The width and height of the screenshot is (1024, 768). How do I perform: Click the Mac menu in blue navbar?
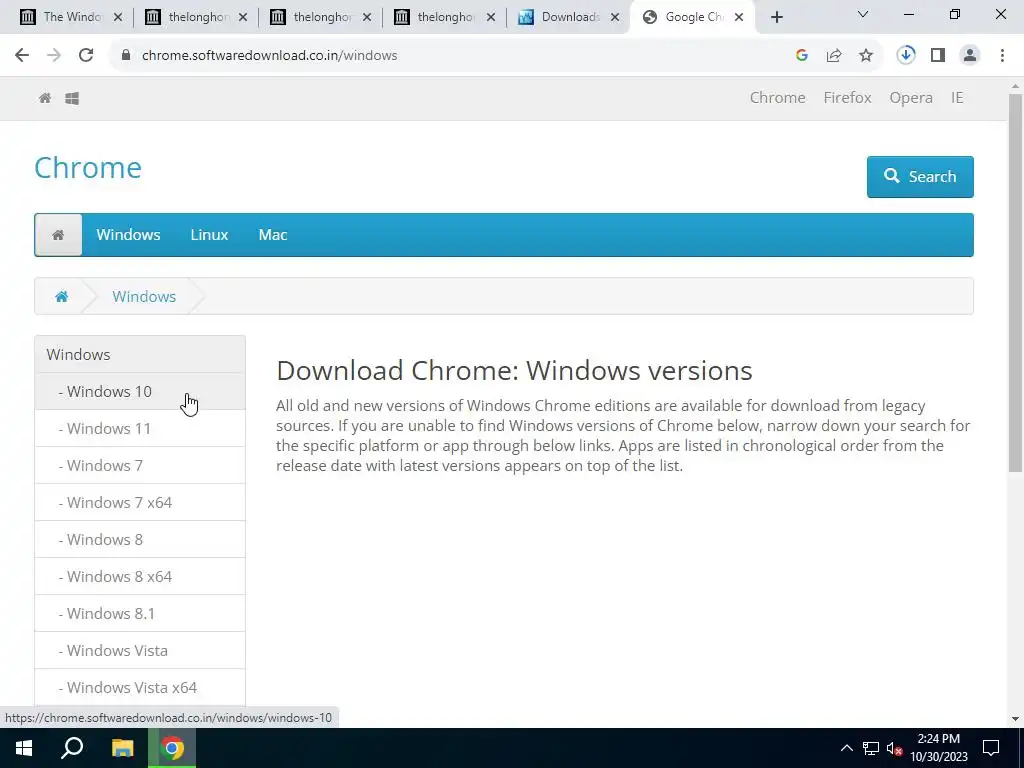pyautogui.click(x=272, y=234)
